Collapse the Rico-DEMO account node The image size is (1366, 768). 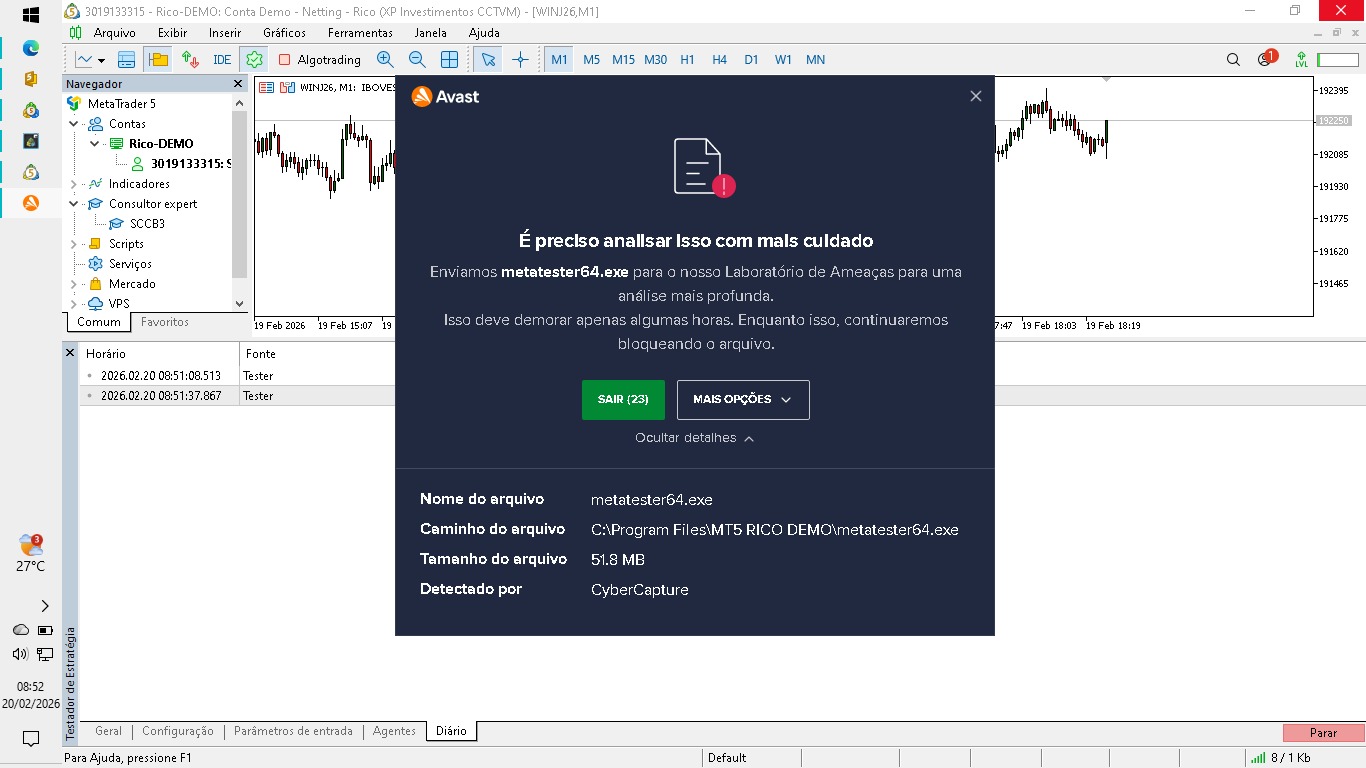[95, 144]
